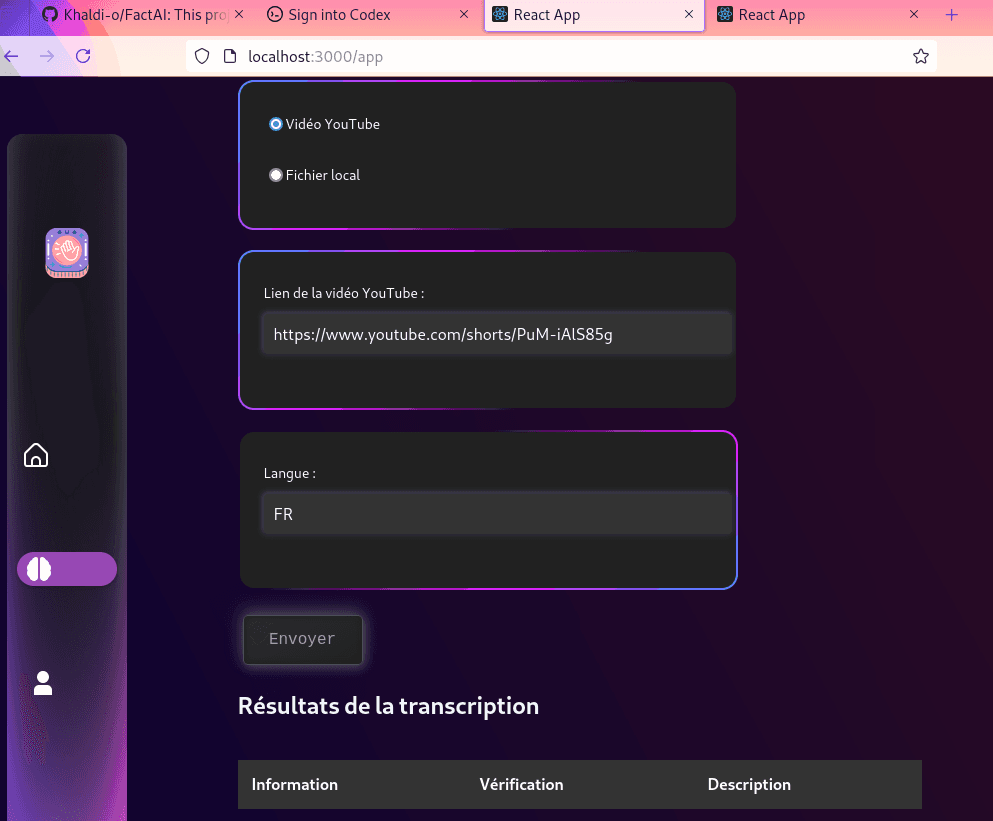Open the user profile icon in sidebar
Image resolution: width=993 pixels, height=821 pixels.
[x=43, y=683]
